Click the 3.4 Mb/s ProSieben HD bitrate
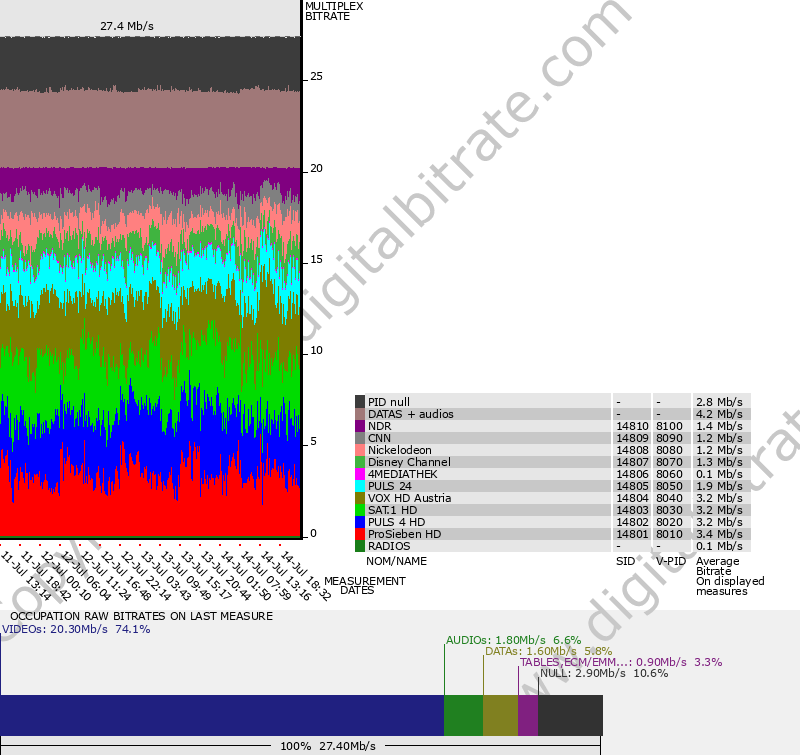The height and width of the screenshot is (755, 800). pos(719,534)
